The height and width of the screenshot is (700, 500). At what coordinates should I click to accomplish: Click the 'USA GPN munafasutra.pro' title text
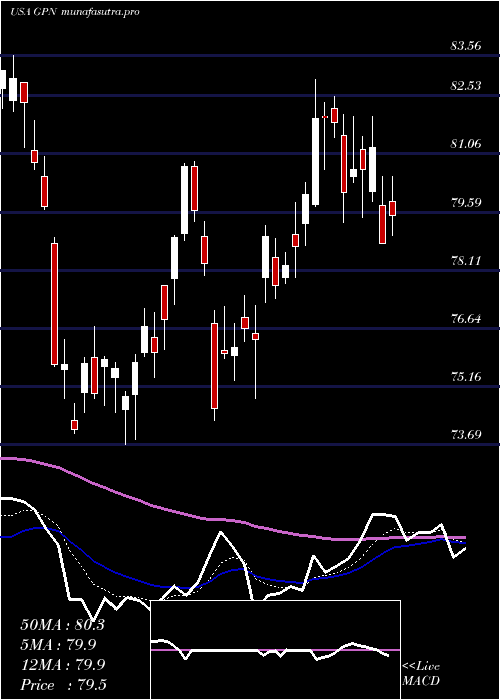75,12
